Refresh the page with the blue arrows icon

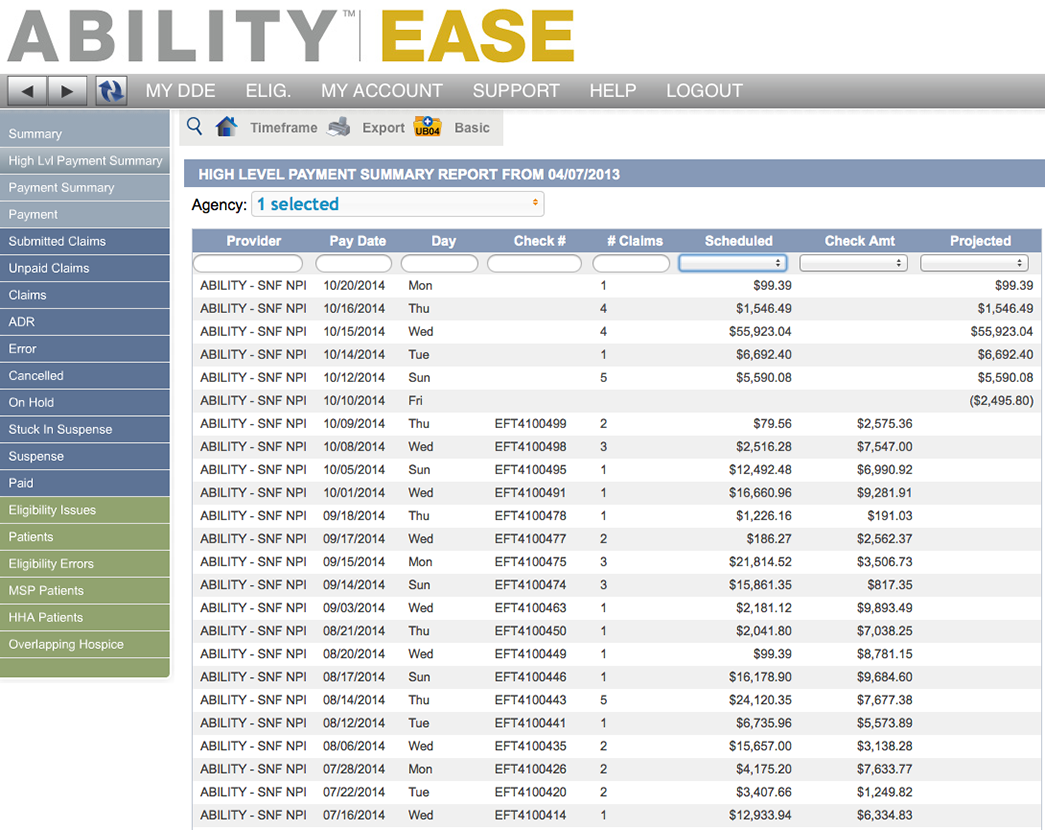(x=111, y=91)
